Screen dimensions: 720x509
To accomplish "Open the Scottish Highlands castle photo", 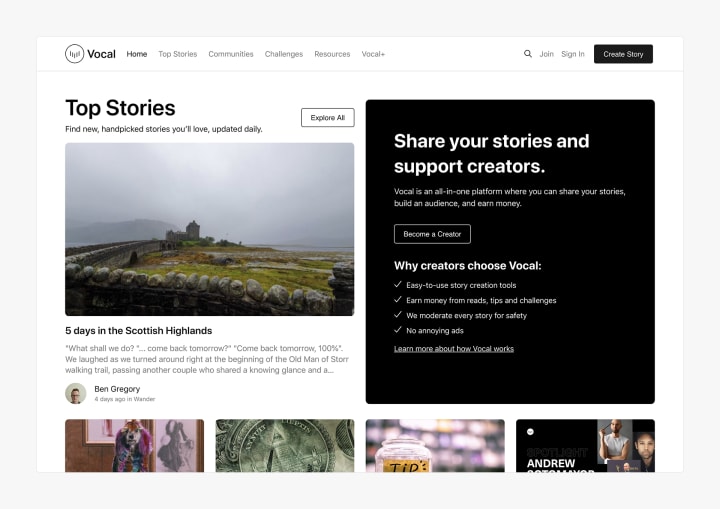I will coord(209,229).
